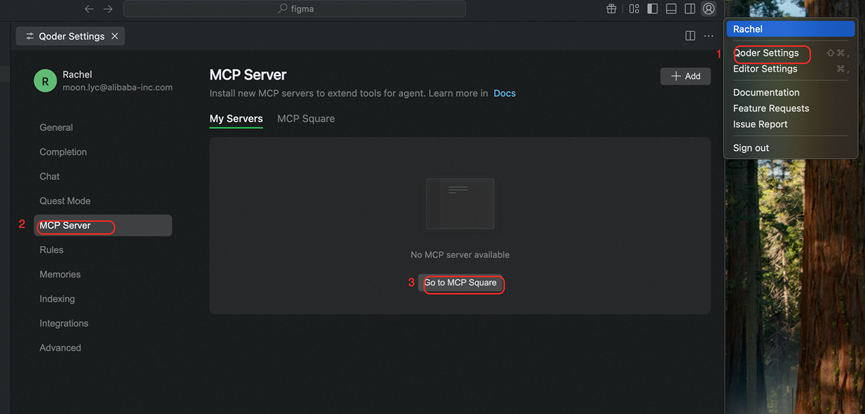The height and width of the screenshot is (414, 865).
Task: Switch to the MCP Square tab
Action: (x=306, y=119)
